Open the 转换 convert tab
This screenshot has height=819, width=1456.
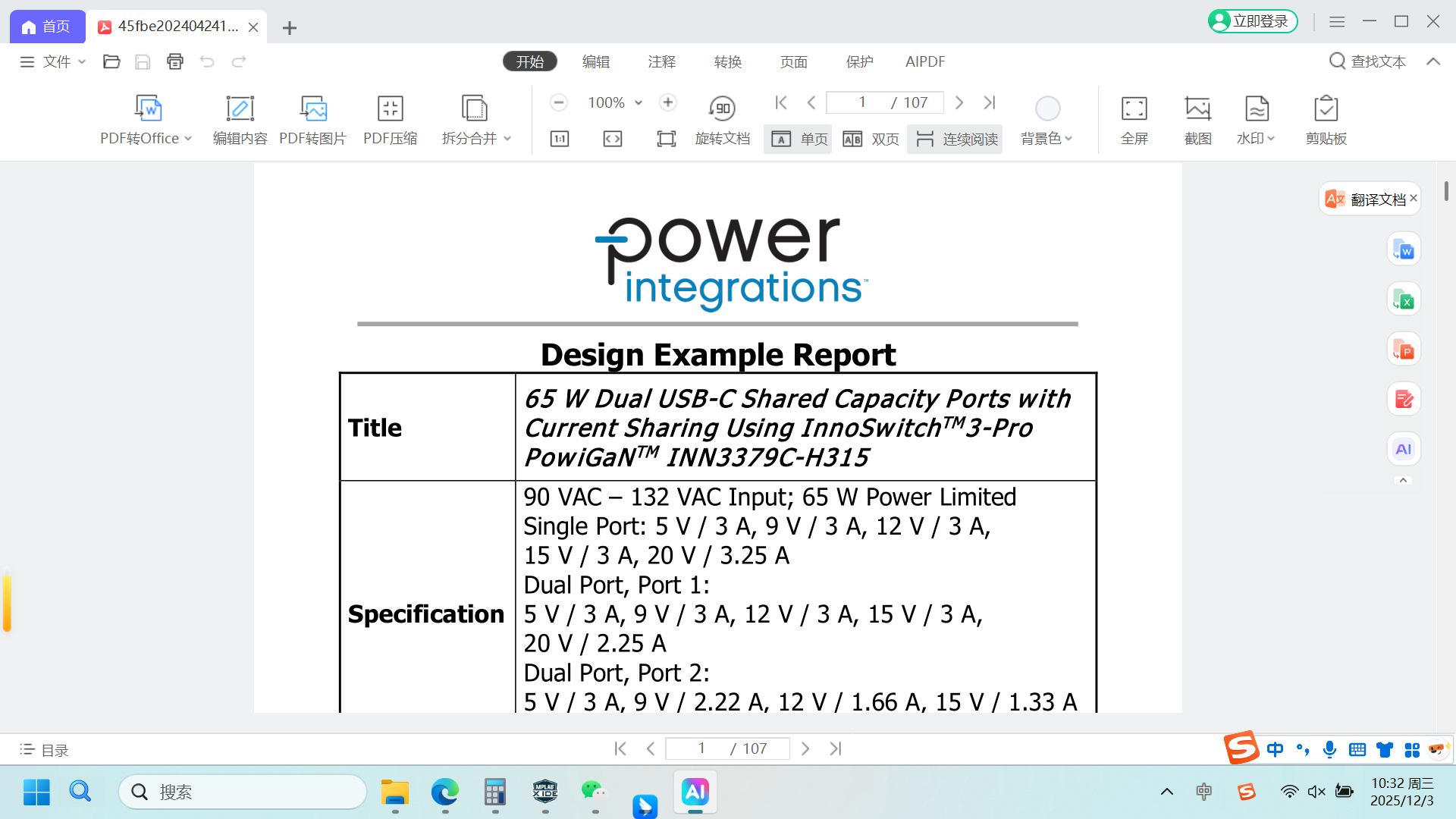728,61
